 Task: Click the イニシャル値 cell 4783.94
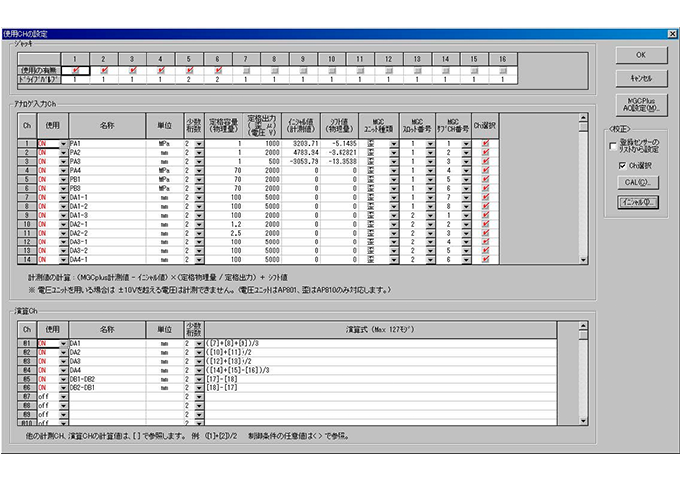tap(301, 153)
